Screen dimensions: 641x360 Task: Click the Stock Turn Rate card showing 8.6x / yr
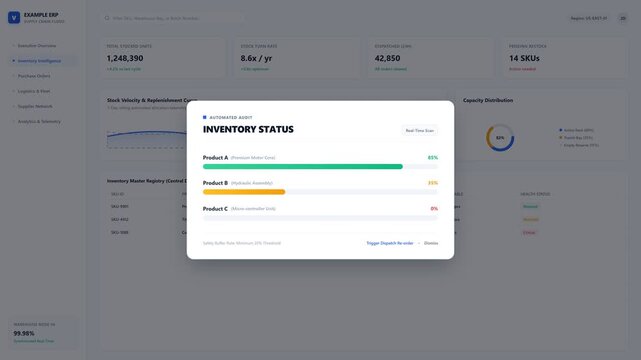297,58
